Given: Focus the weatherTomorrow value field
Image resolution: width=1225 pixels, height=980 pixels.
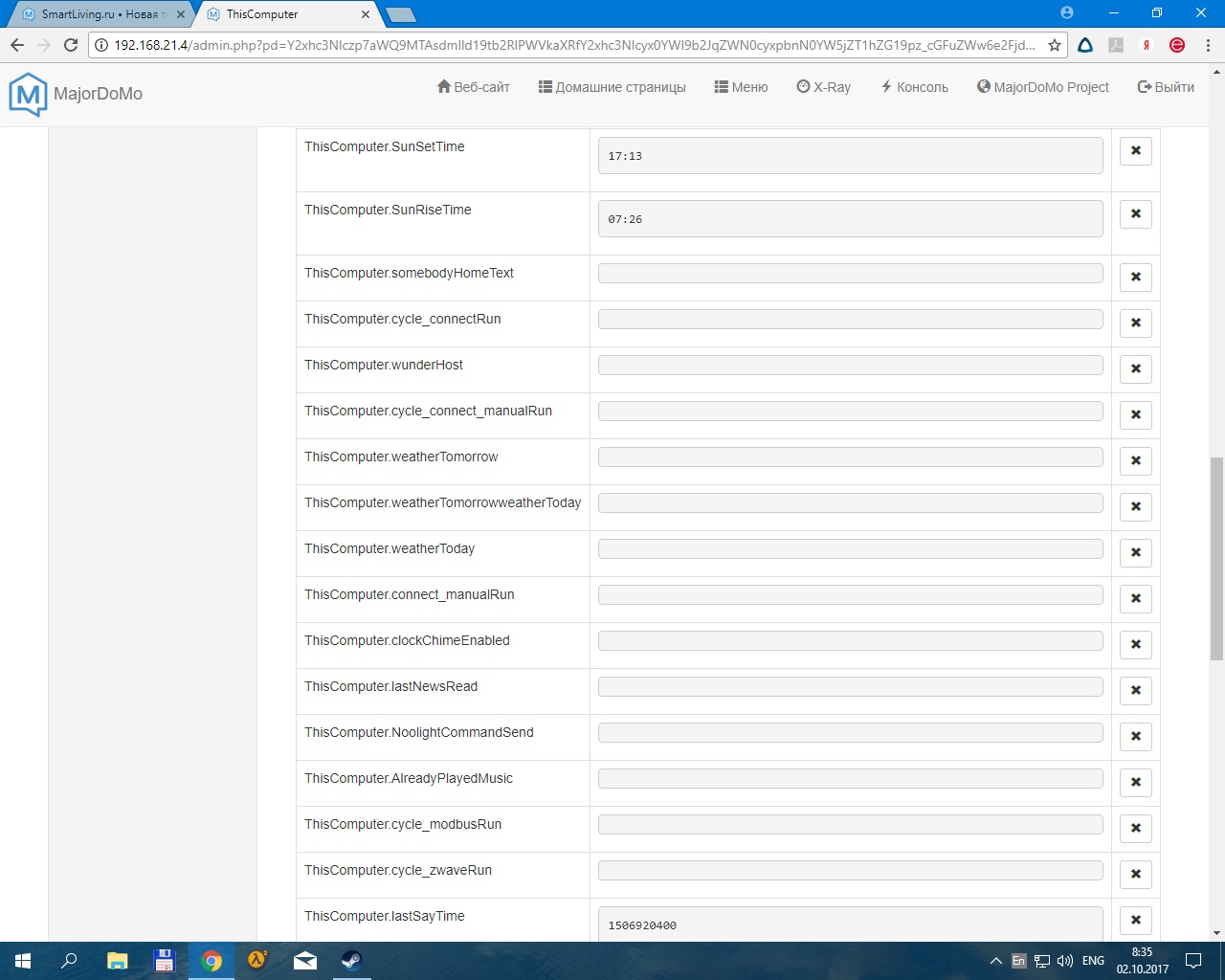Looking at the screenshot, I should click(850, 457).
